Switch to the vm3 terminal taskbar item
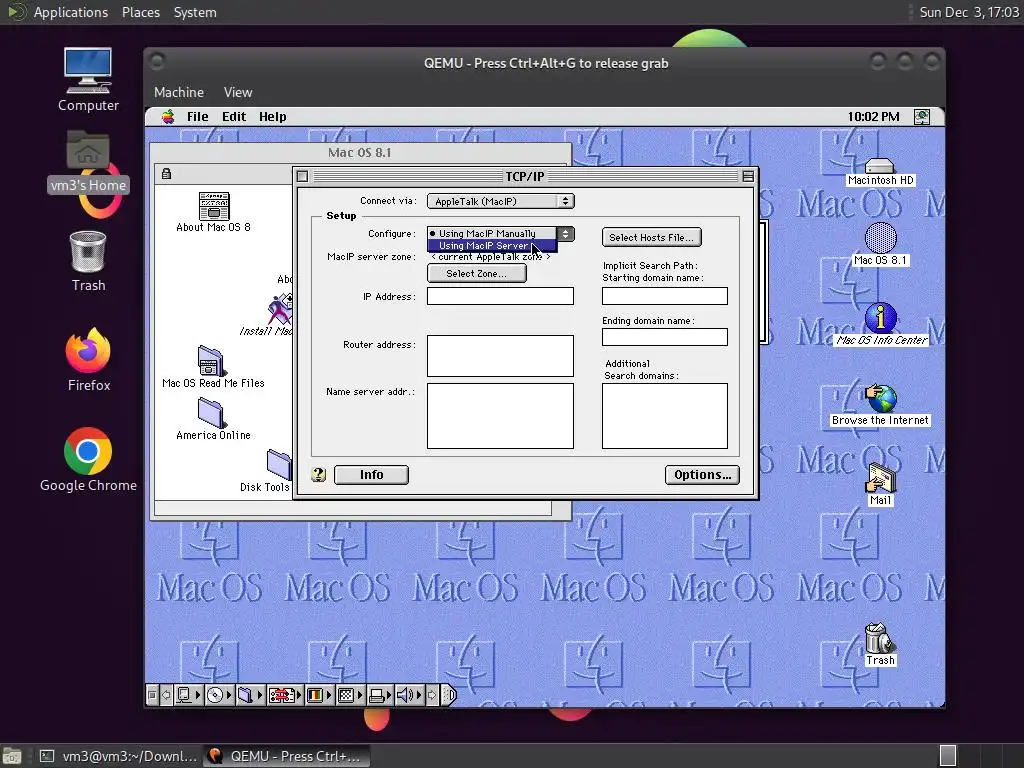 coord(118,756)
